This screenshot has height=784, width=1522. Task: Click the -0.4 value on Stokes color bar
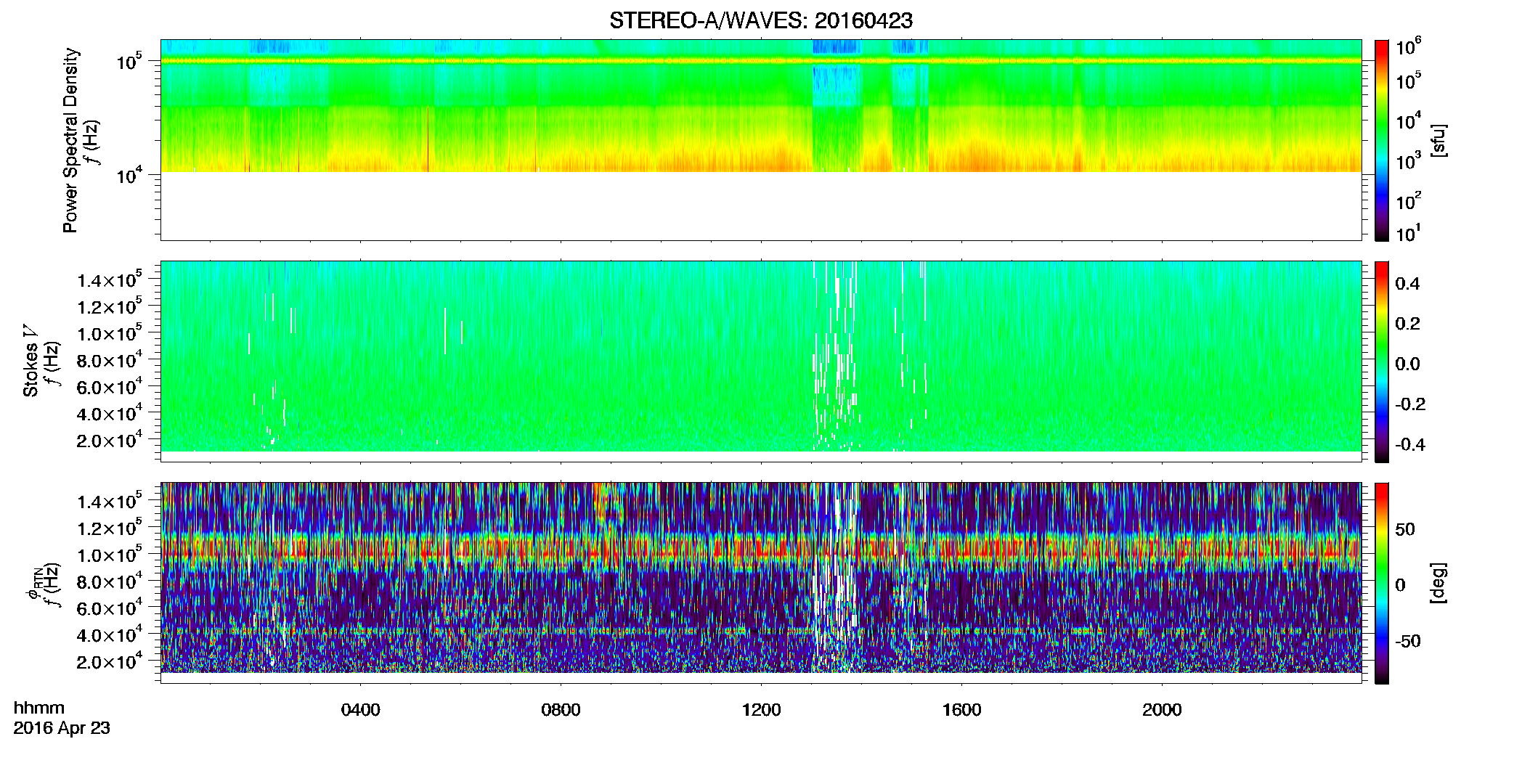(x=1410, y=444)
